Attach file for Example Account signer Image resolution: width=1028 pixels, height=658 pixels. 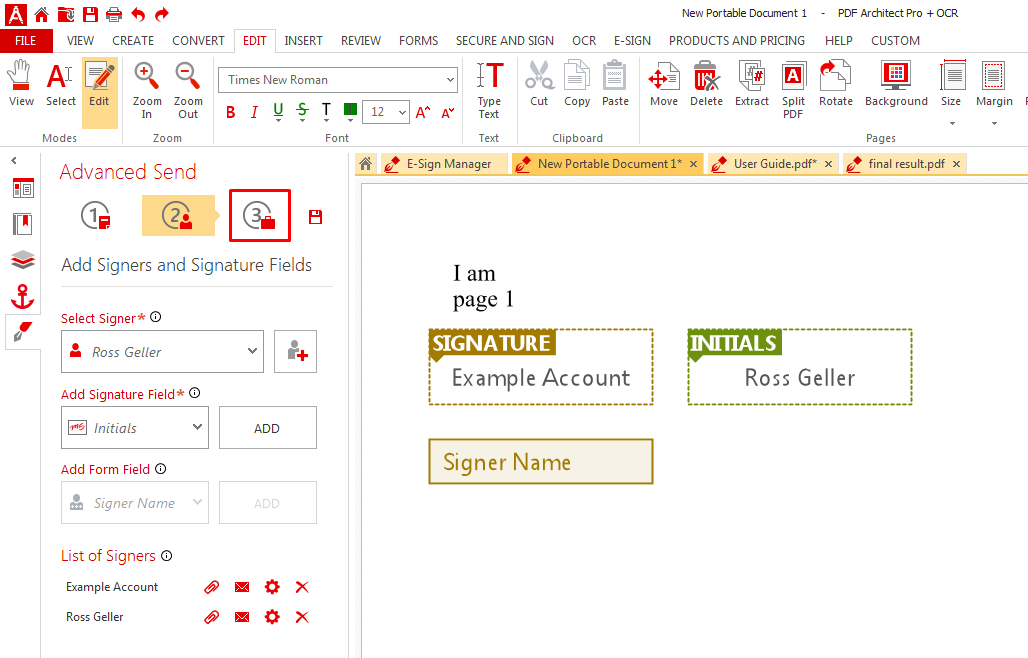click(x=211, y=587)
